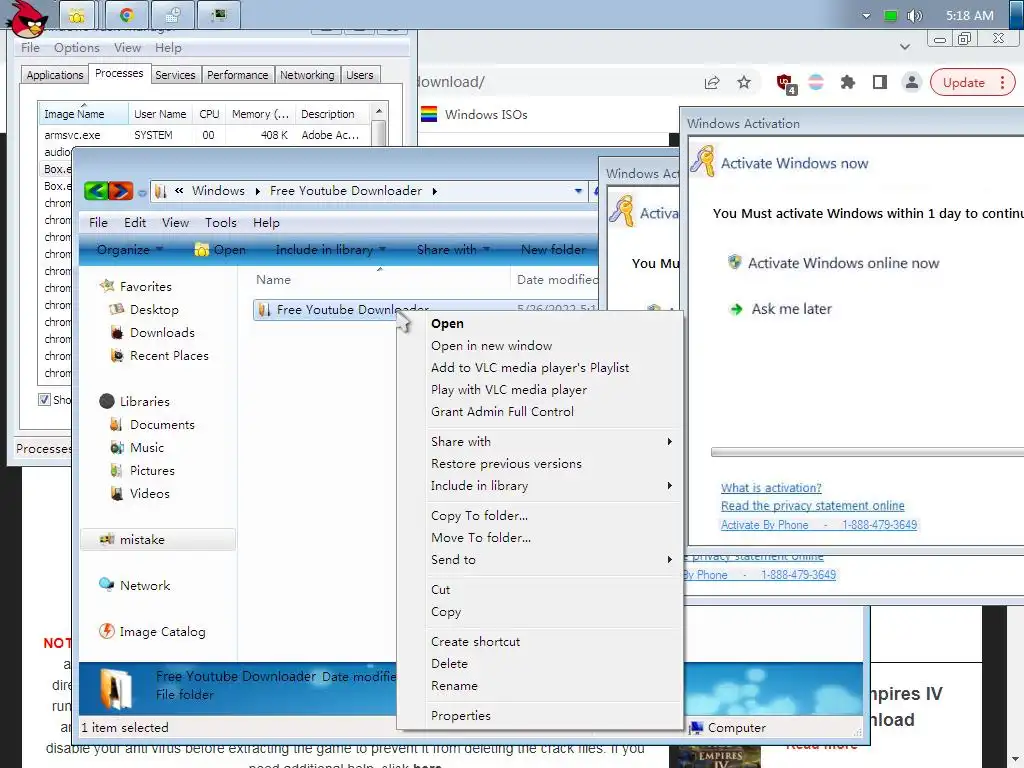Toggle the Show processes checkbox
The height and width of the screenshot is (768, 1024).
[x=44, y=399]
